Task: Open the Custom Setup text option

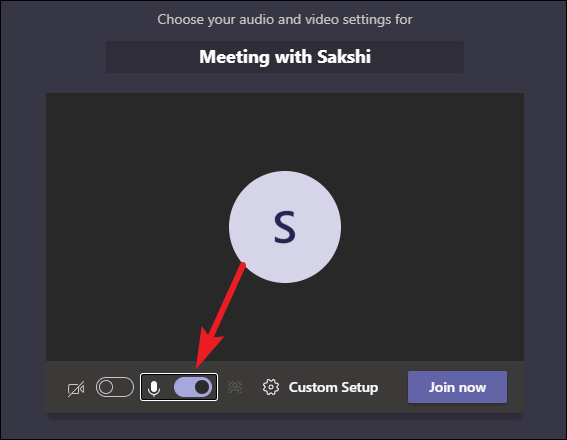Action: (333, 387)
